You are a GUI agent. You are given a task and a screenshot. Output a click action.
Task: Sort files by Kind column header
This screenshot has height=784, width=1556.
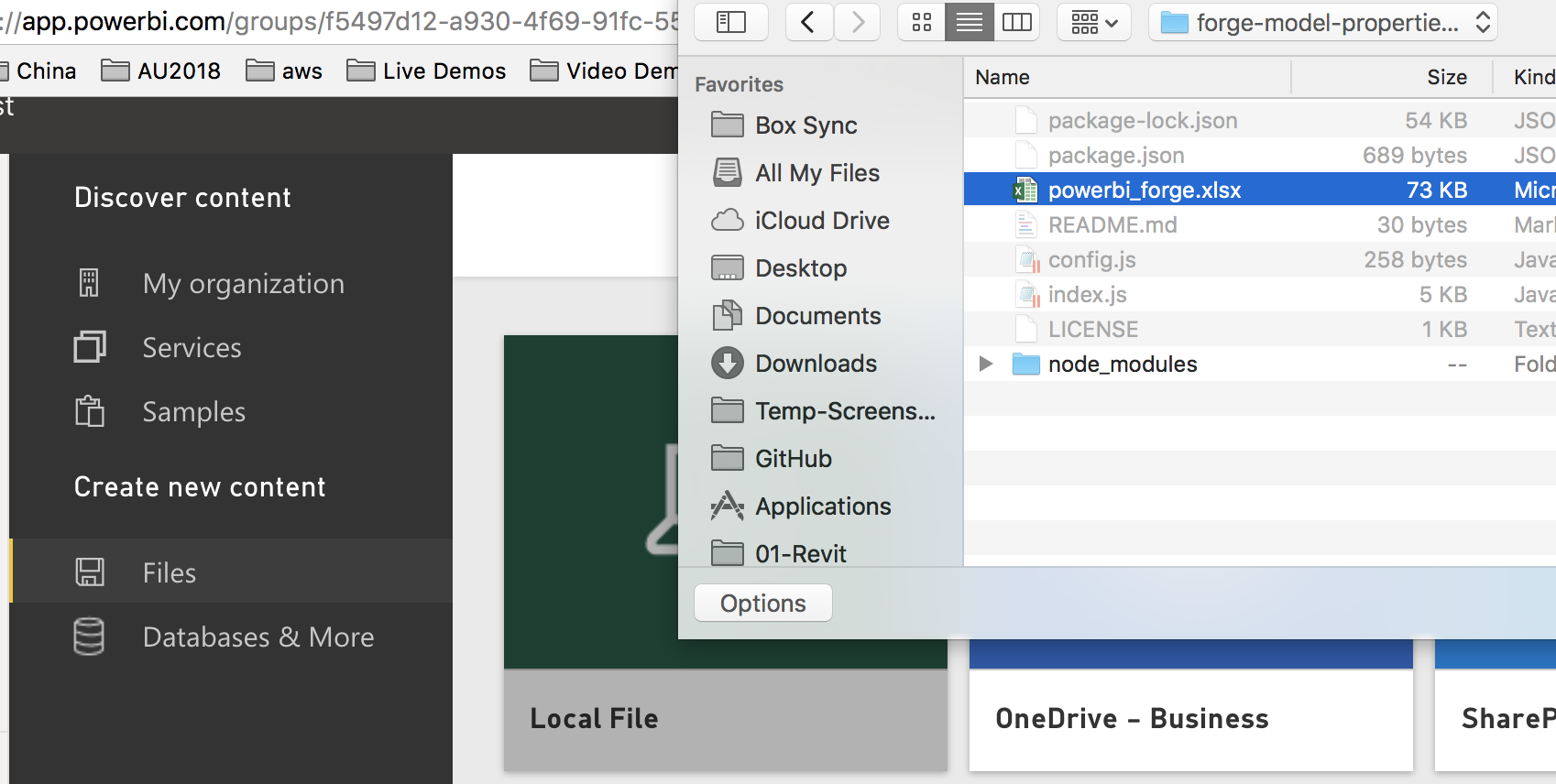1526,78
